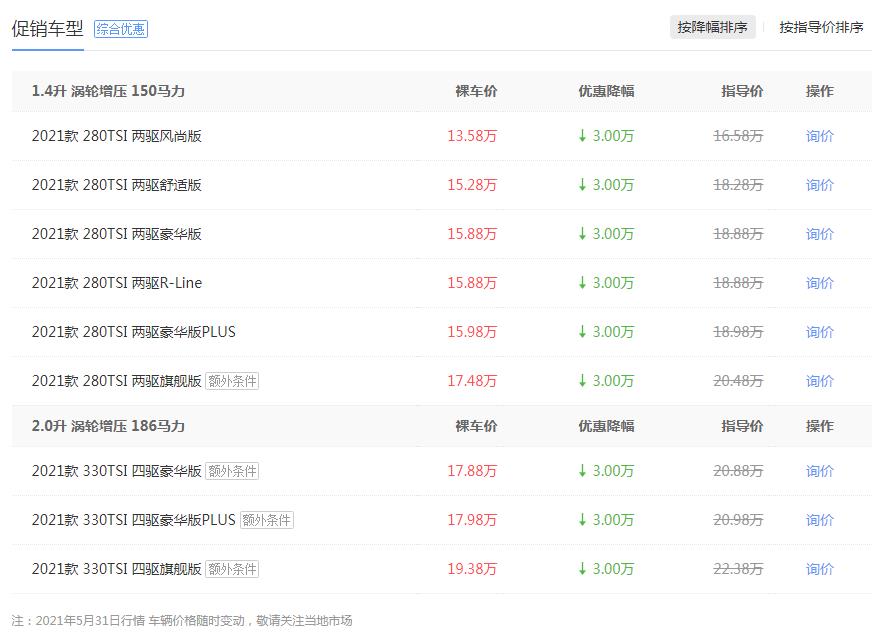Click 询价 for 280TSI 两驱豪华版PLUS
Image resolution: width=888 pixels, height=636 pixels.
[819, 332]
